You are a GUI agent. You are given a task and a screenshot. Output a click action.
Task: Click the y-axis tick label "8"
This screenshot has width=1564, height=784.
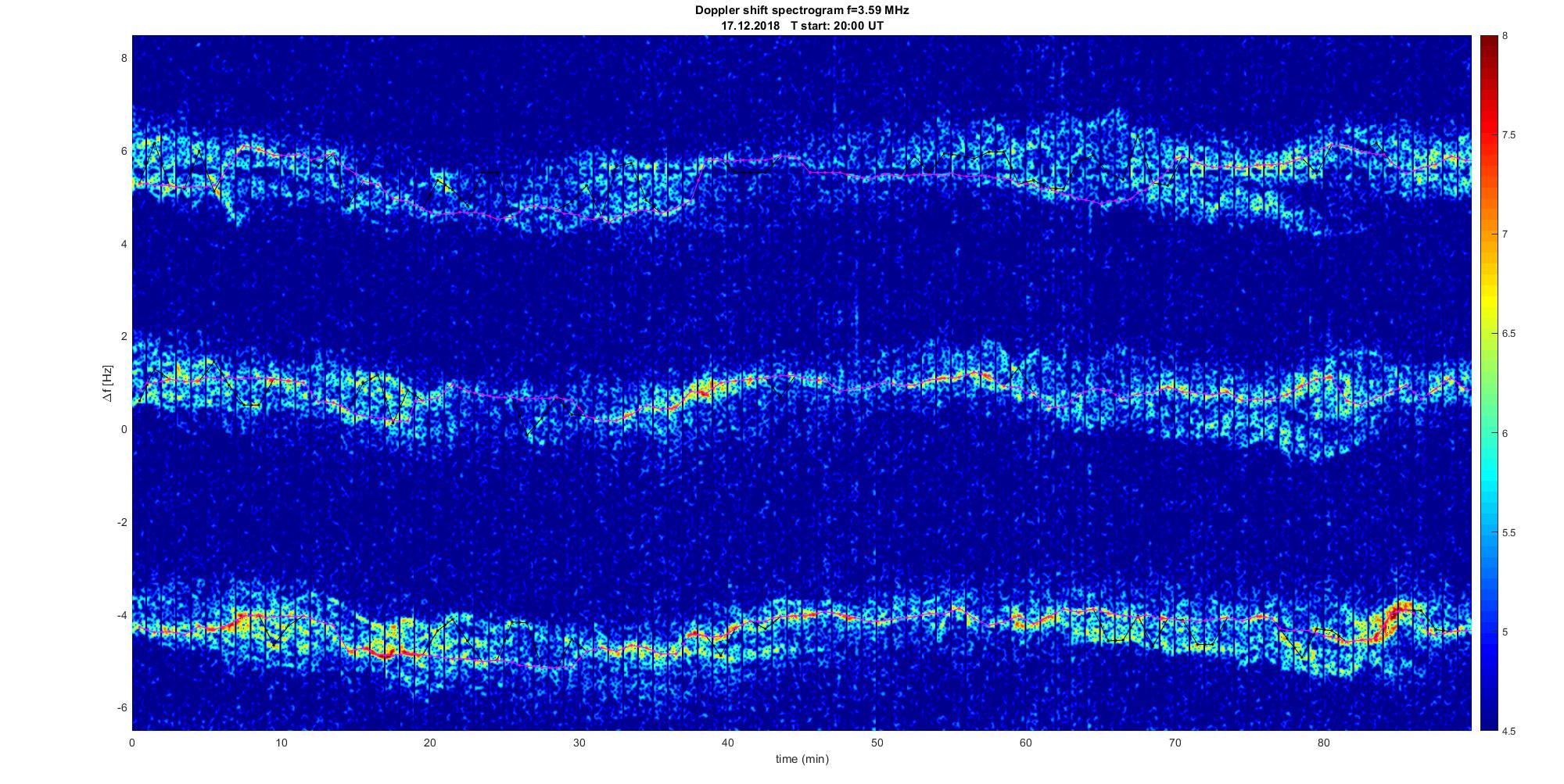click(x=123, y=58)
